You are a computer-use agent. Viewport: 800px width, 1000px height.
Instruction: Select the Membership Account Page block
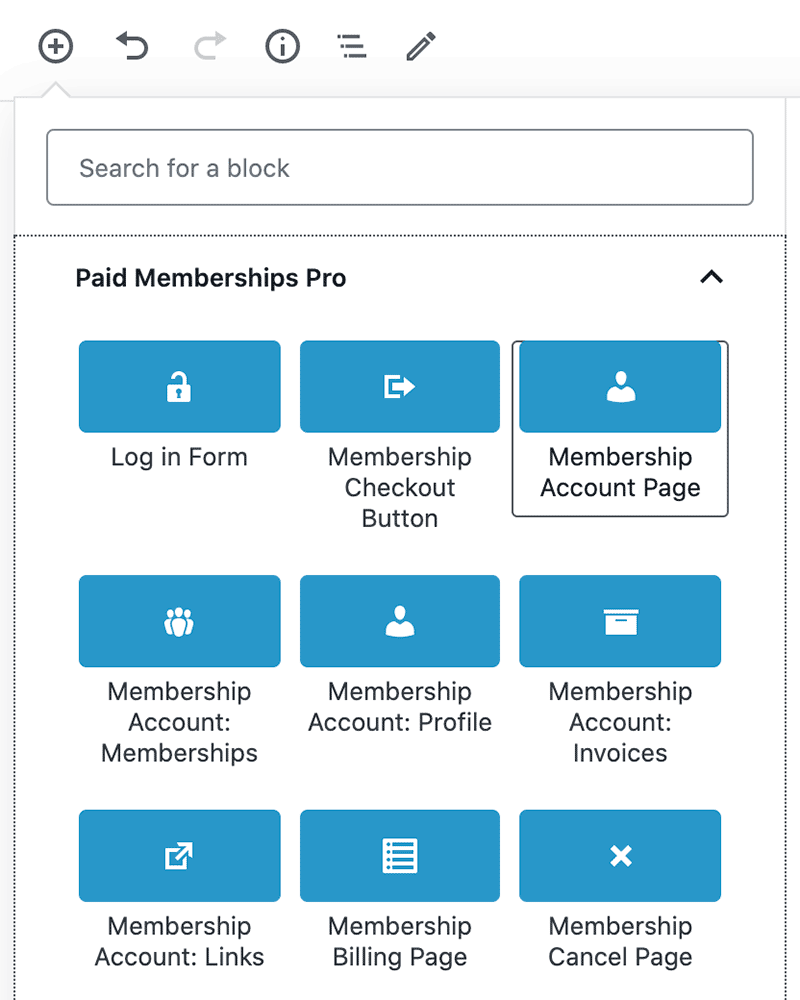[x=620, y=428]
